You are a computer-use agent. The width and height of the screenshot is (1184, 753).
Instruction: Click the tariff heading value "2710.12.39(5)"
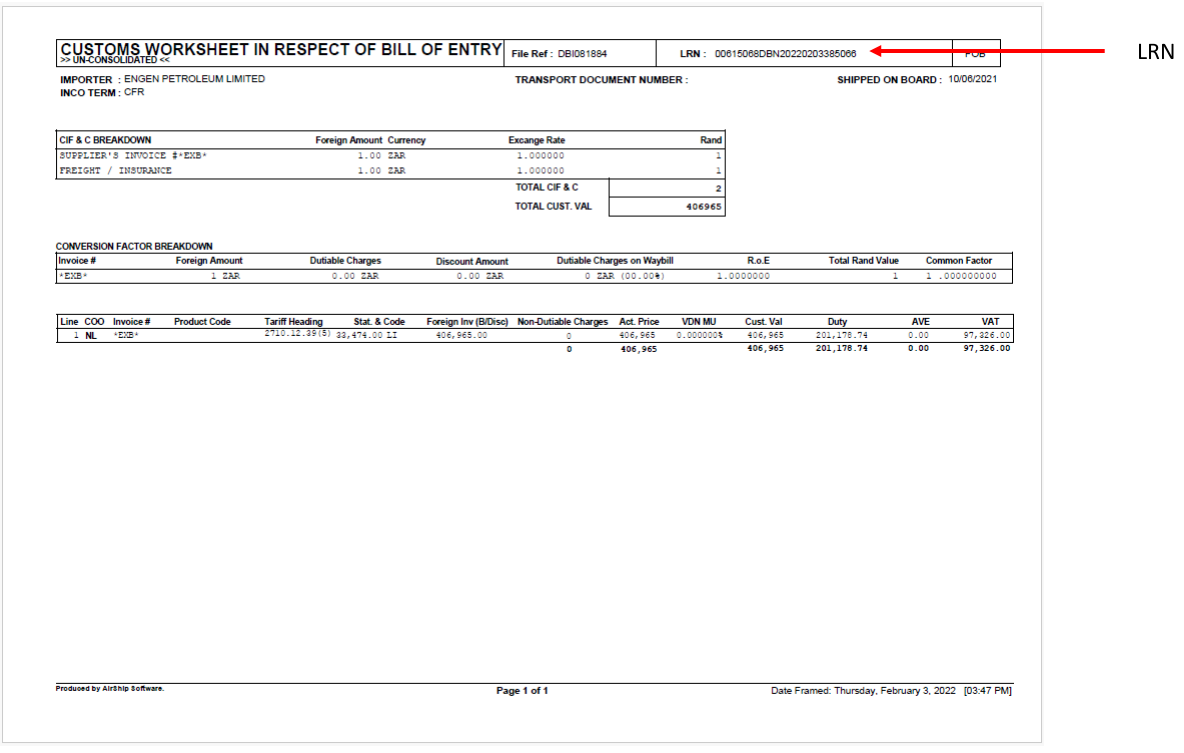298,333
